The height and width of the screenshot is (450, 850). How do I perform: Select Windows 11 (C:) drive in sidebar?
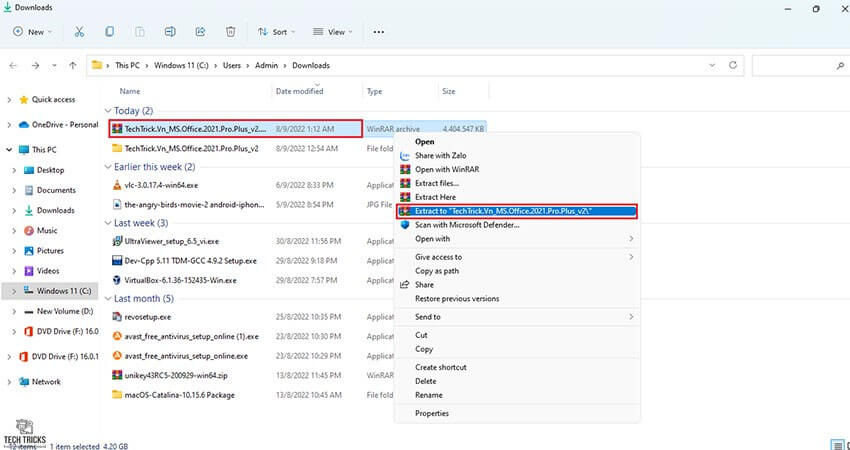pos(64,291)
